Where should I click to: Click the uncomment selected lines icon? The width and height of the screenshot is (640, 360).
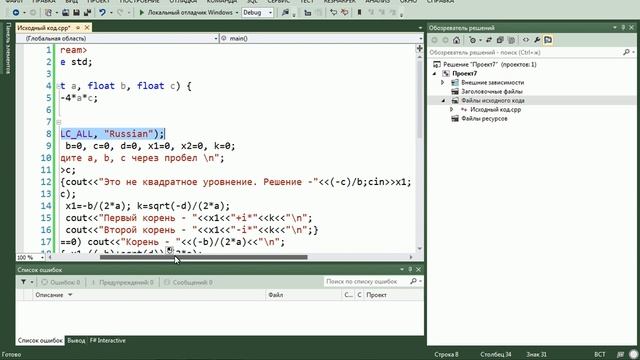pyautogui.click(x=344, y=13)
